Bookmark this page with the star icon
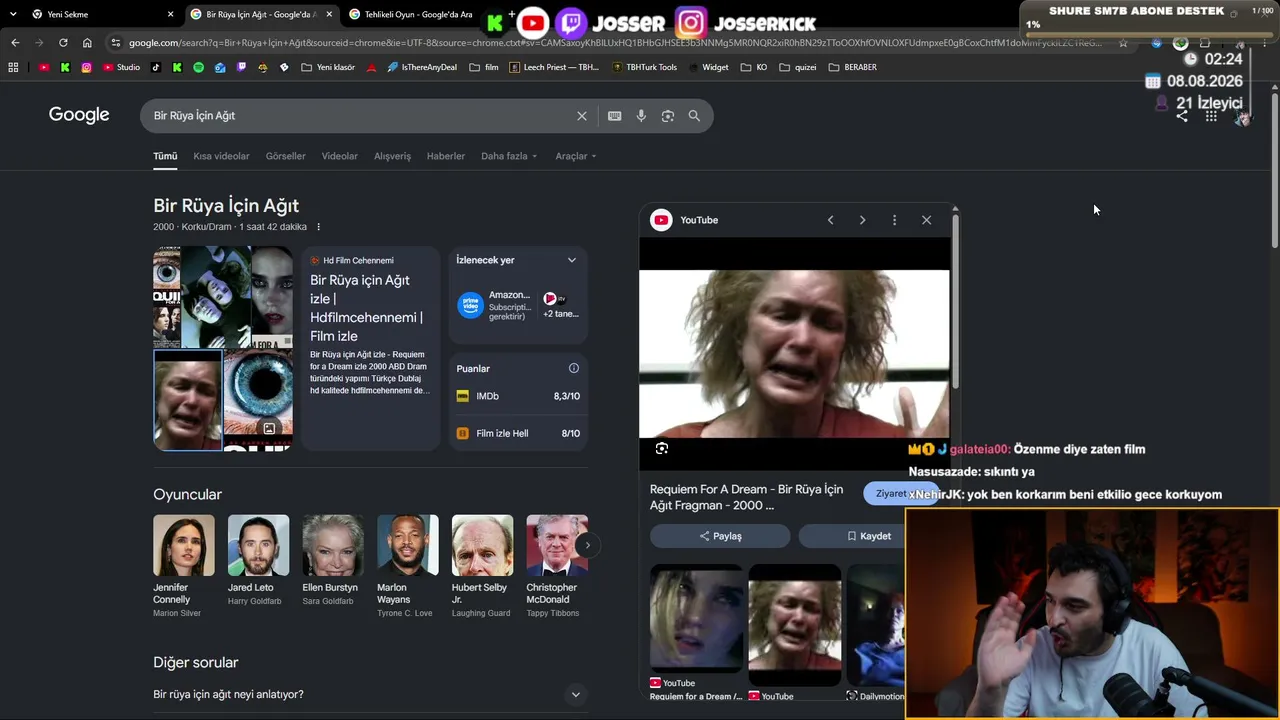This screenshot has height=720, width=1280. click(x=1123, y=43)
